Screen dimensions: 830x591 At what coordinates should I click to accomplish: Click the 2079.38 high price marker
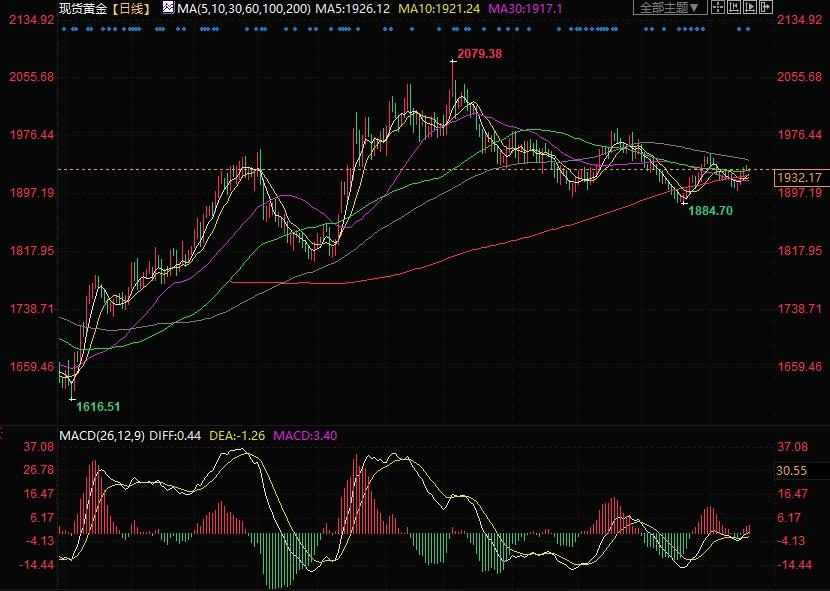(x=477, y=53)
